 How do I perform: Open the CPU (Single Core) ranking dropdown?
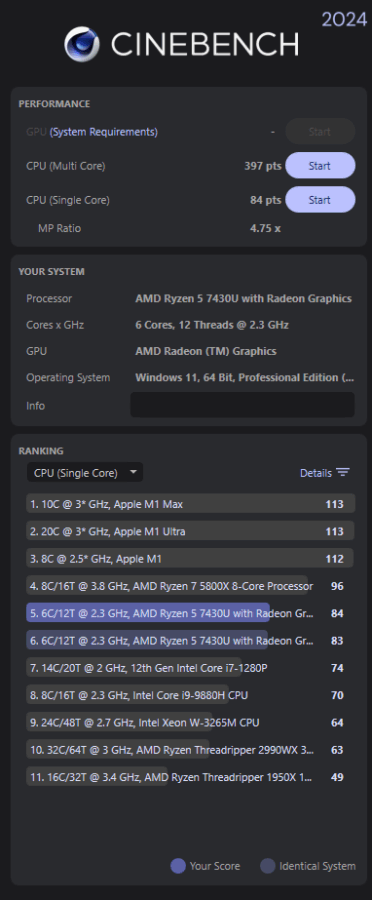85,472
